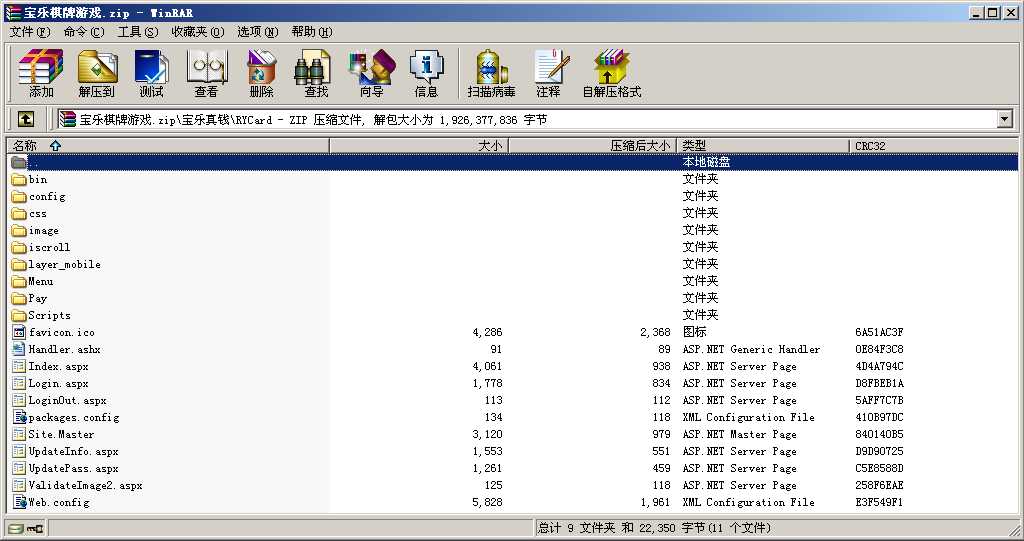The image size is (1024, 541).
Task: Select the Menu folder
Action: click(33, 281)
